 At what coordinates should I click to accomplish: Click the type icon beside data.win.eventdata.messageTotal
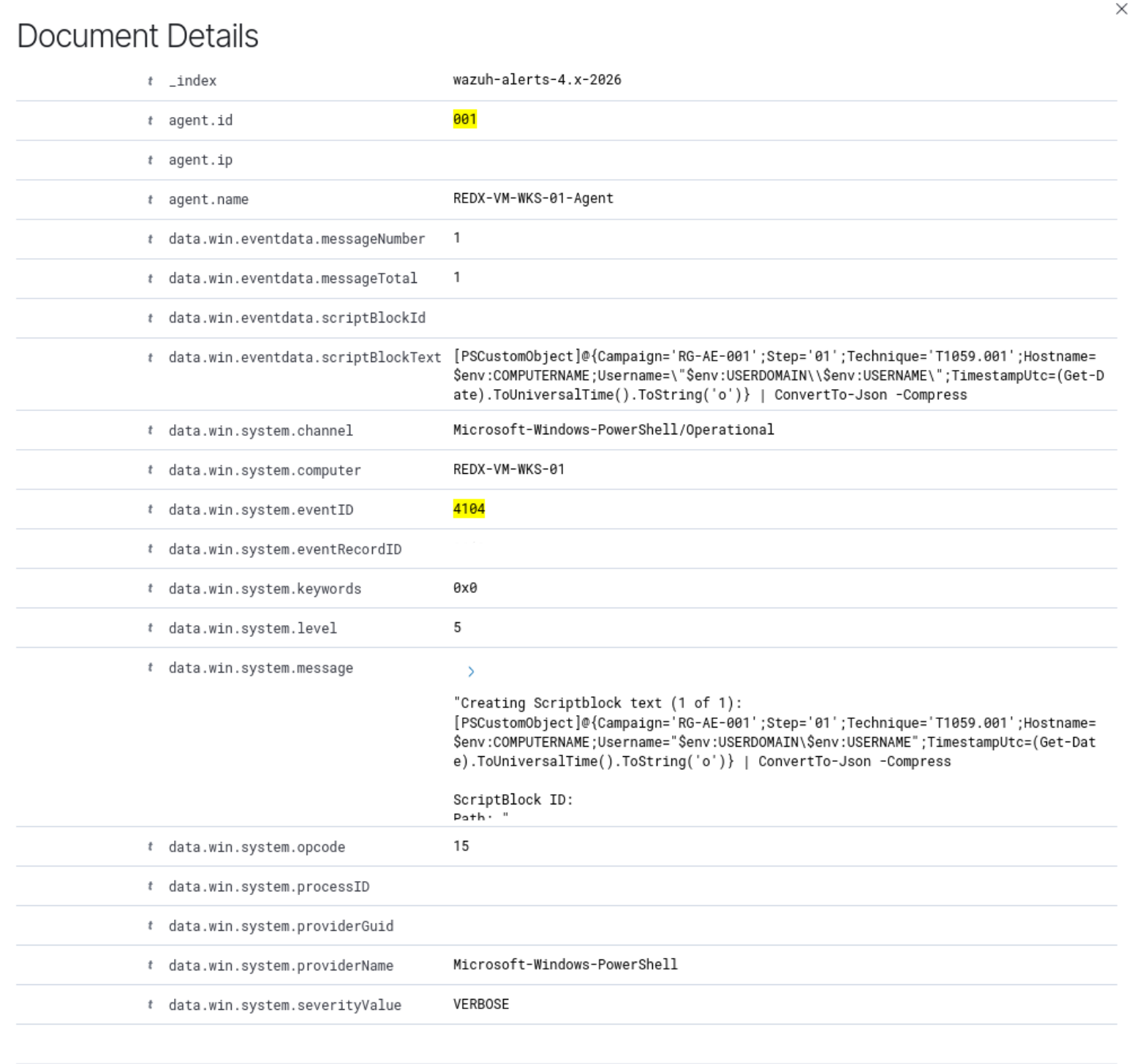click(150, 279)
